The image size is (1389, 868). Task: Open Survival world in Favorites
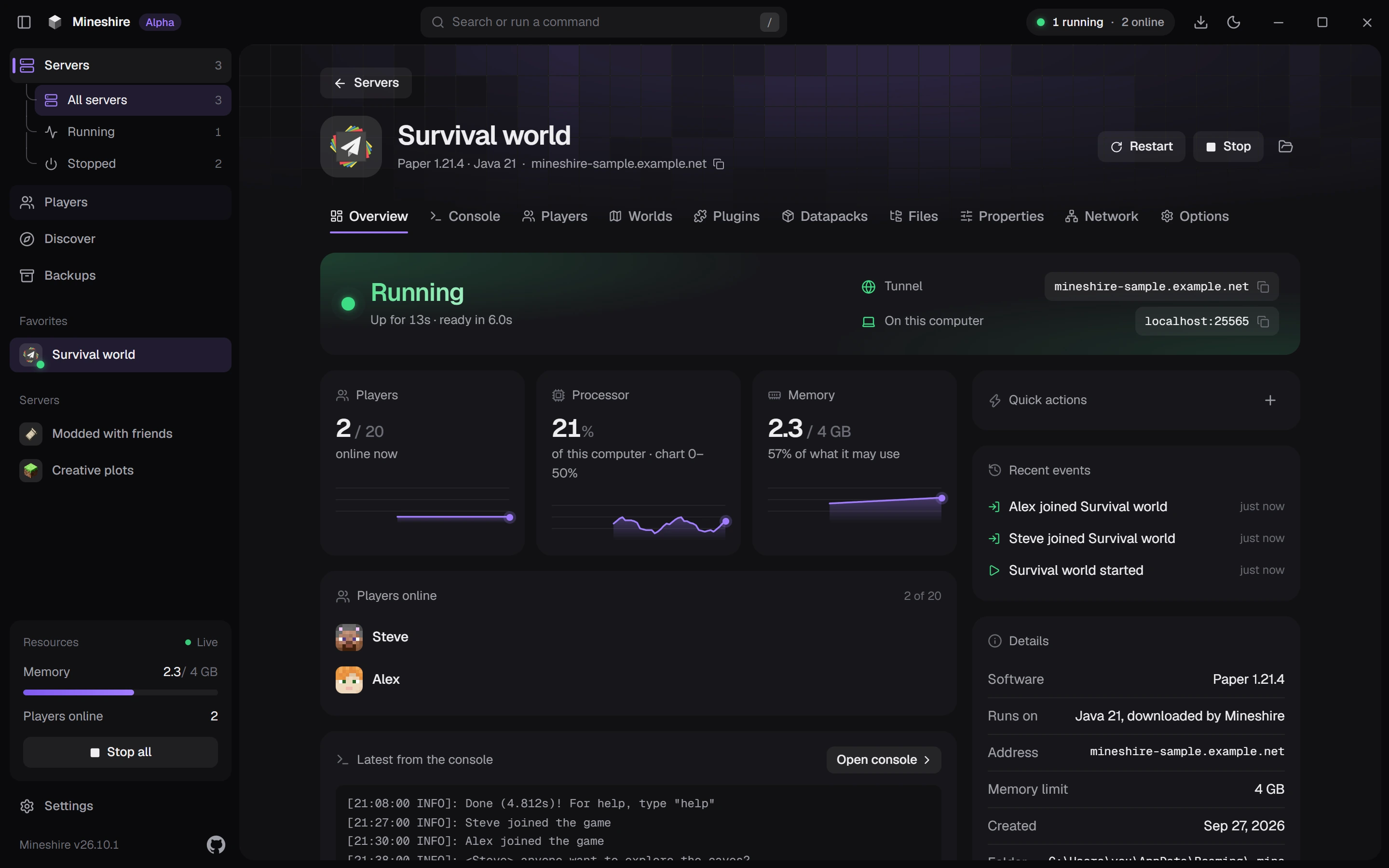point(121,355)
